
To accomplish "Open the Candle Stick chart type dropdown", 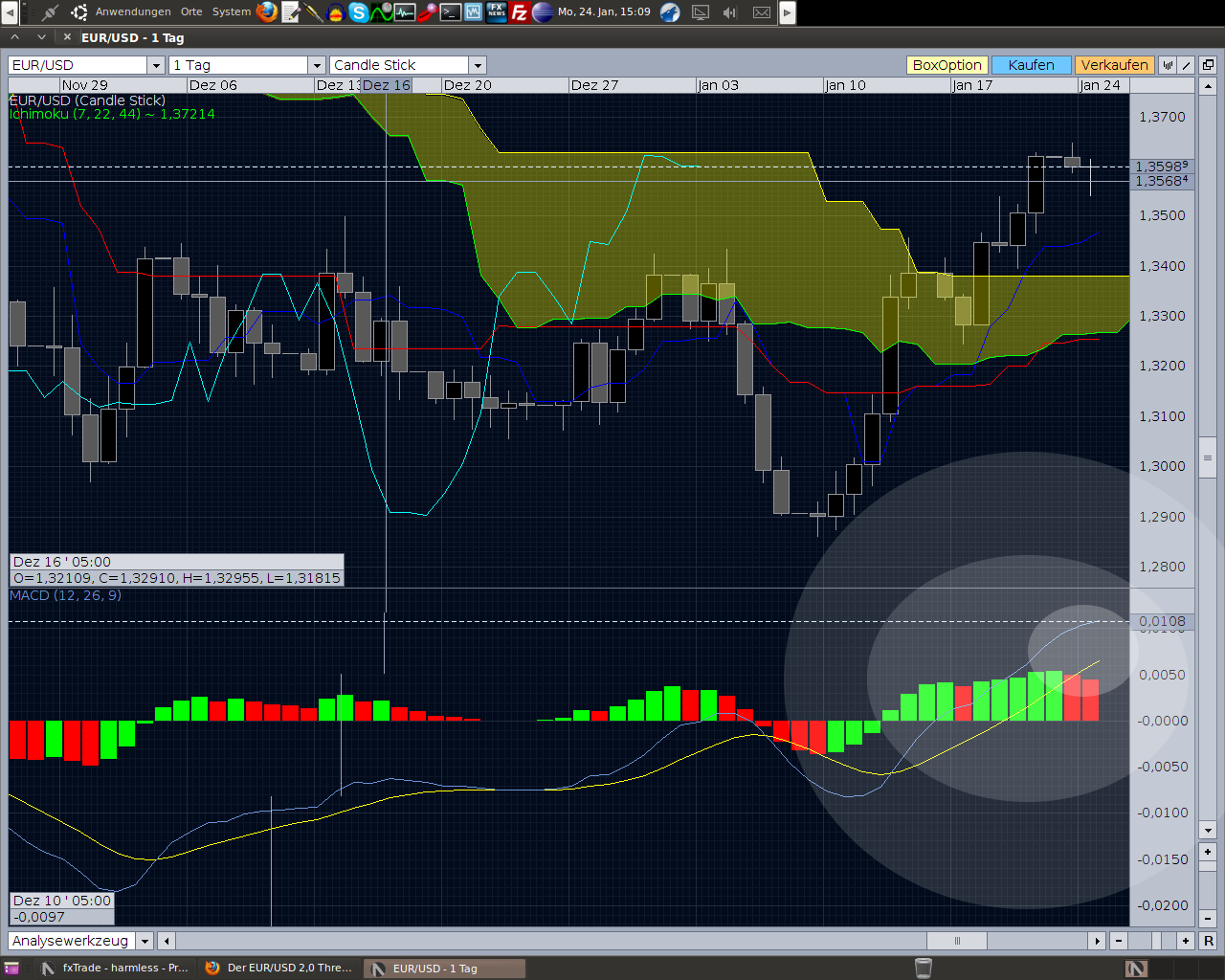I will (477, 65).
